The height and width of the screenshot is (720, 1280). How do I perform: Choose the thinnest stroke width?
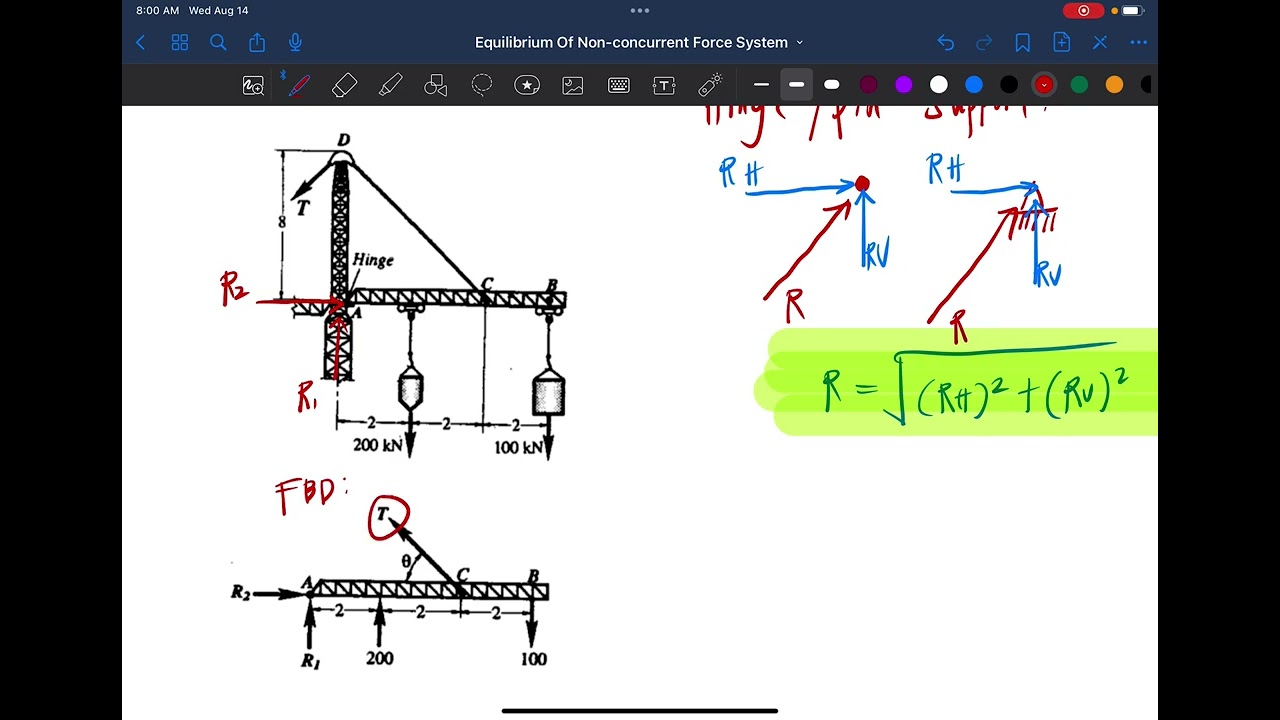761,85
